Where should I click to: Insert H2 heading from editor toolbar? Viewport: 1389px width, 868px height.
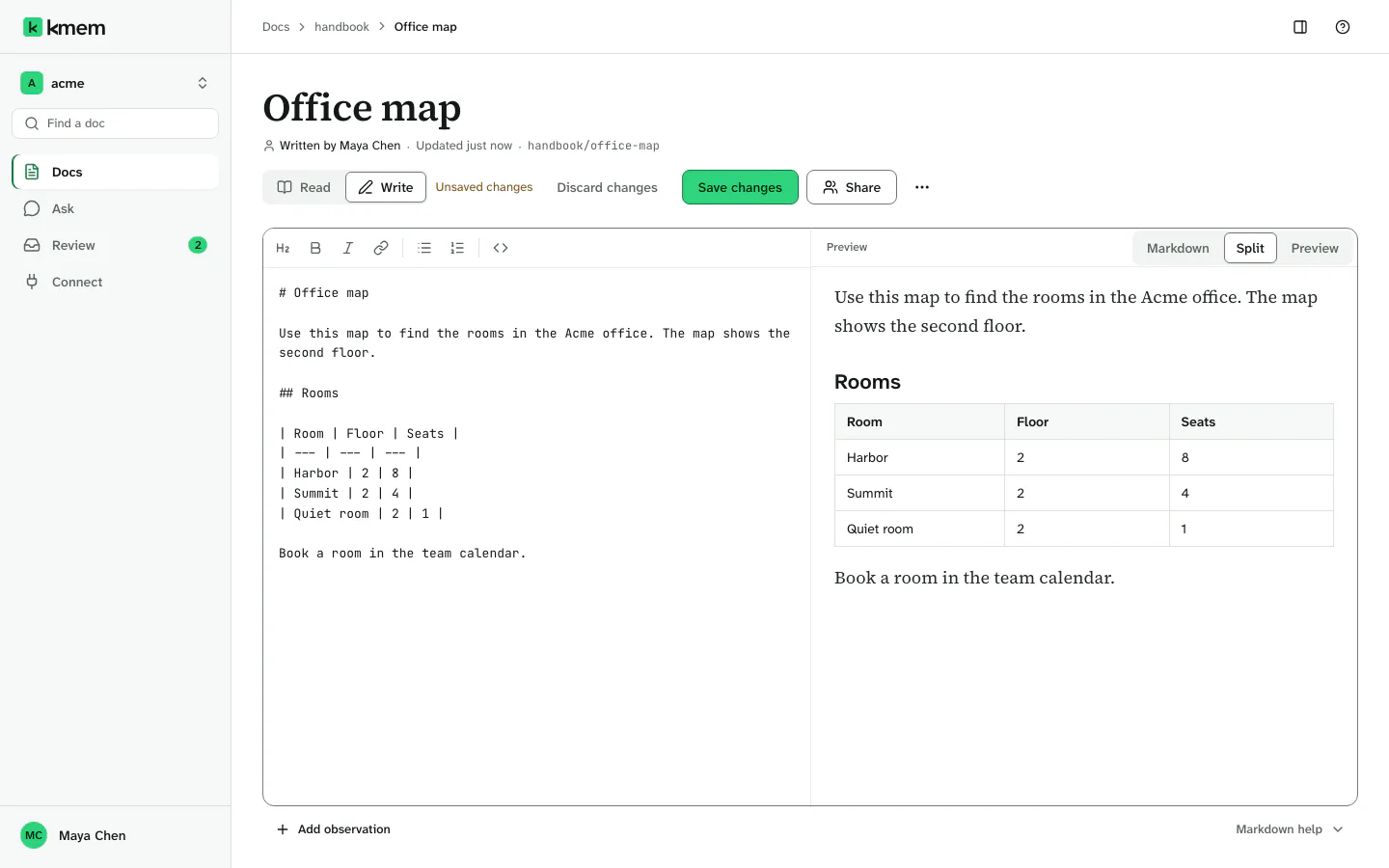click(x=283, y=248)
